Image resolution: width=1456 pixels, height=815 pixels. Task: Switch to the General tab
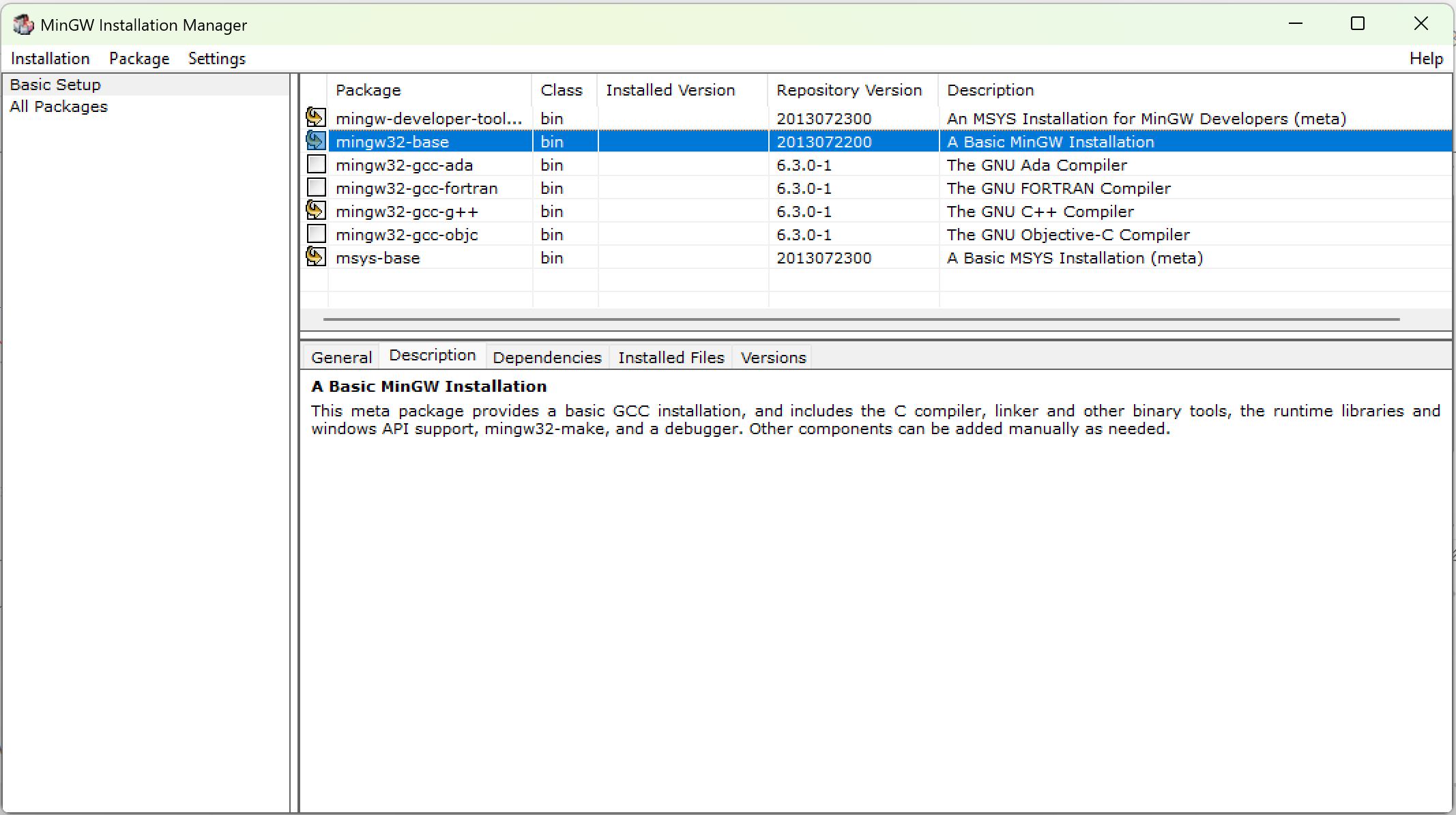click(x=341, y=358)
